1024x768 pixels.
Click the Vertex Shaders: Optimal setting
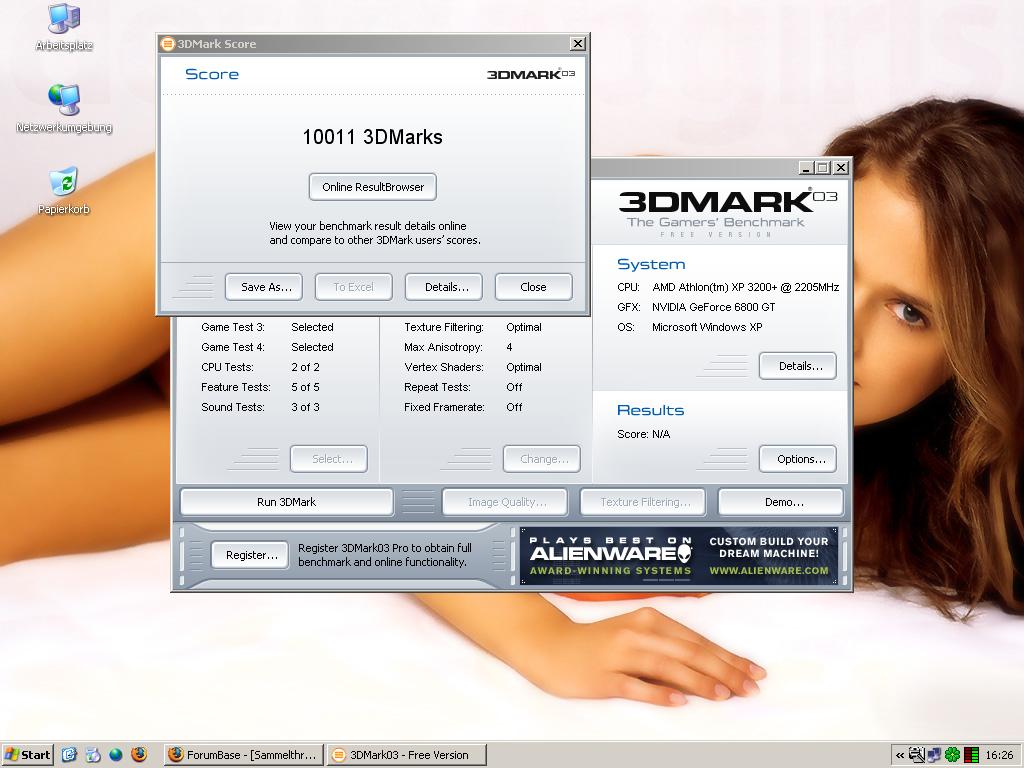[x=473, y=367]
